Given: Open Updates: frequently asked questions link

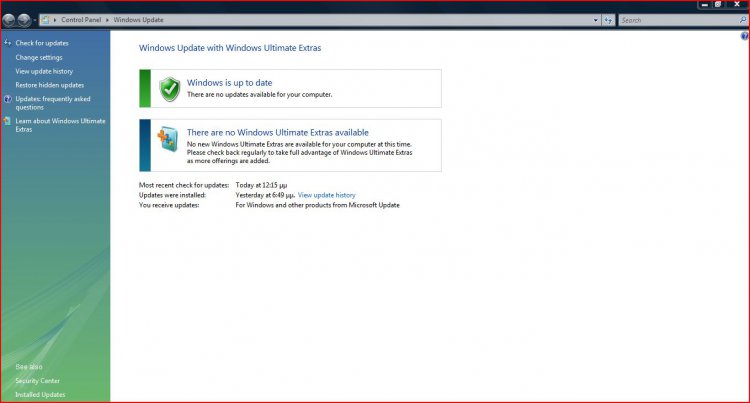Looking at the screenshot, I should pos(53,103).
